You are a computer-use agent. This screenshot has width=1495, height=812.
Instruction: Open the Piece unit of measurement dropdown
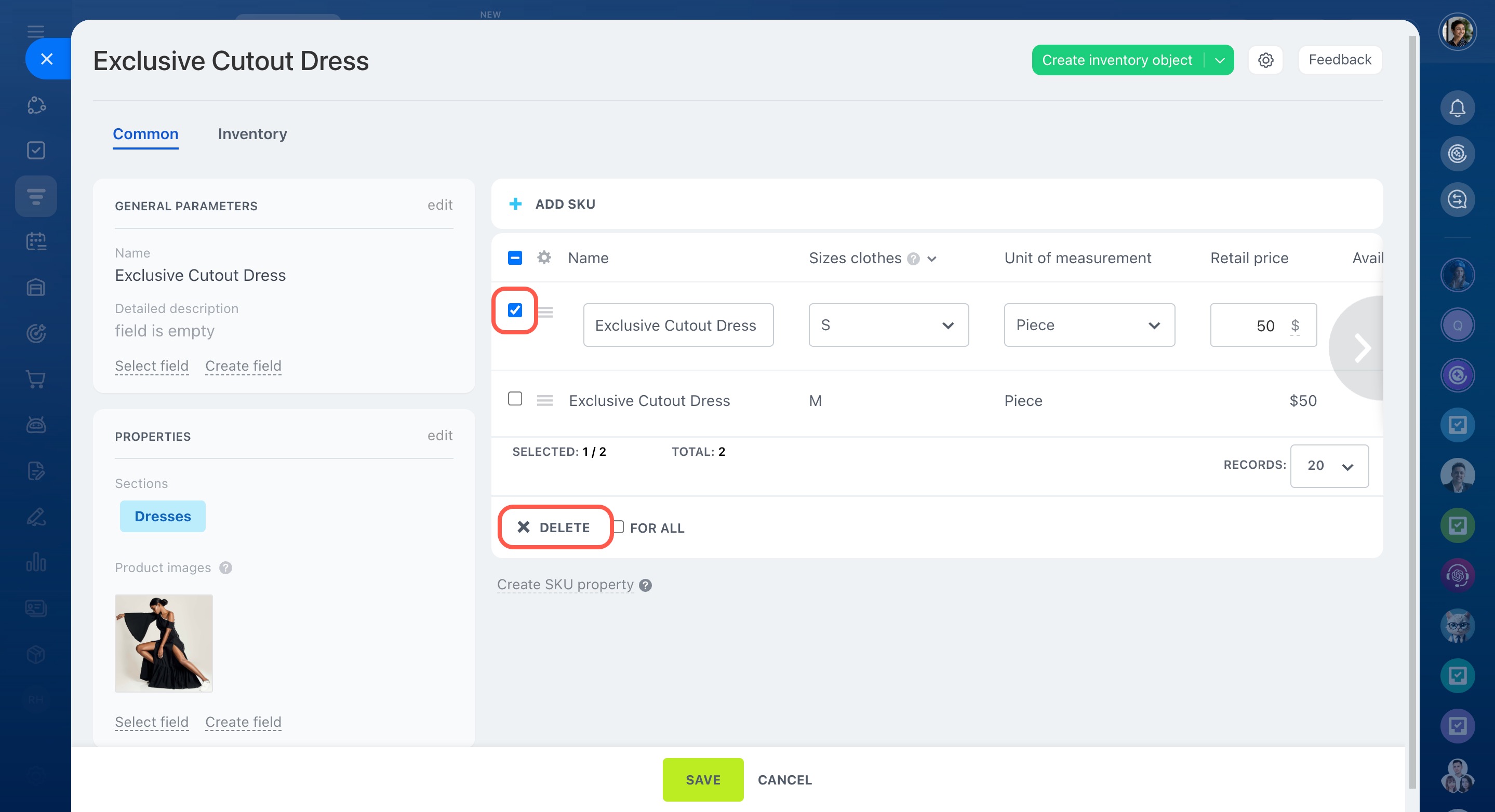[1089, 326]
